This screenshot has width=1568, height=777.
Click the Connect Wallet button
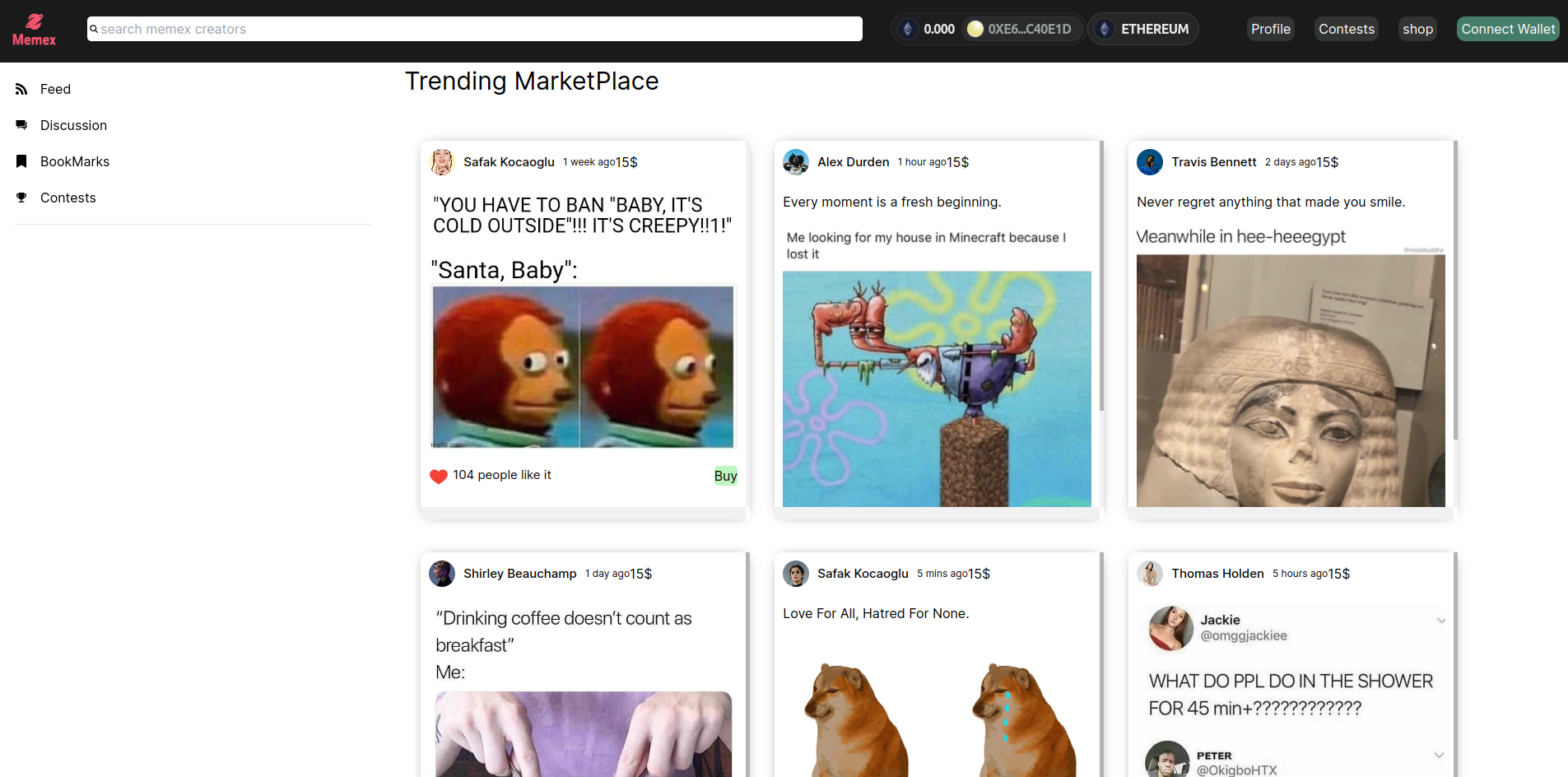1507,28
